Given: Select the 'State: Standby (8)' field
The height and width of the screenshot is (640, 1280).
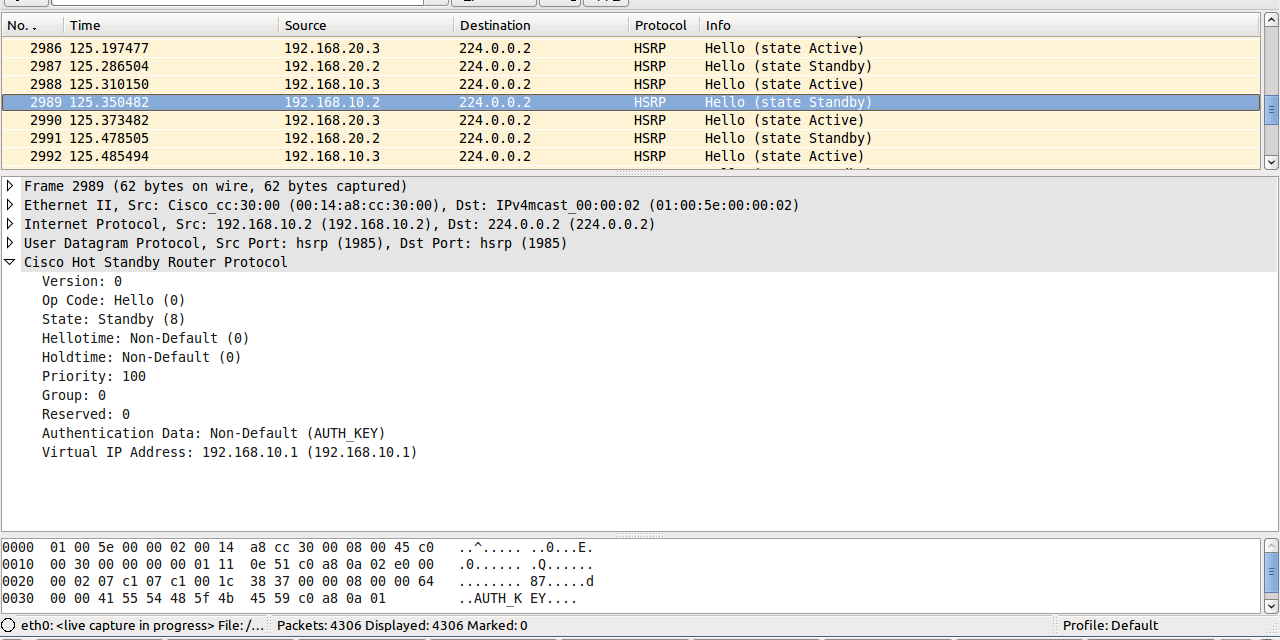Looking at the screenshot, I should click(x=114, y=319).
